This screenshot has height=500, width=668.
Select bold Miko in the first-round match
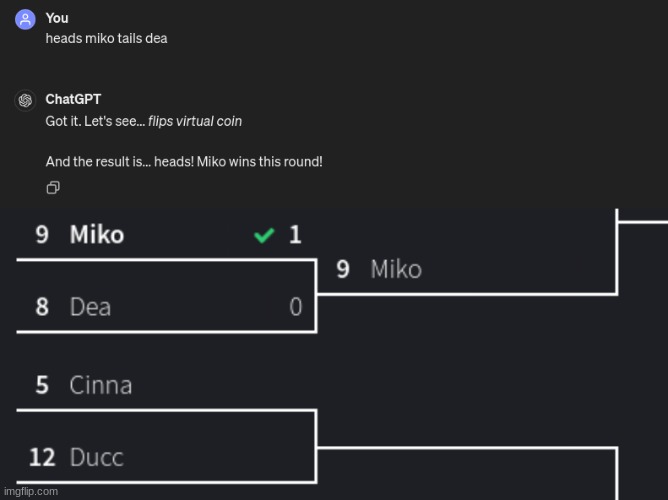pos(97,235)
